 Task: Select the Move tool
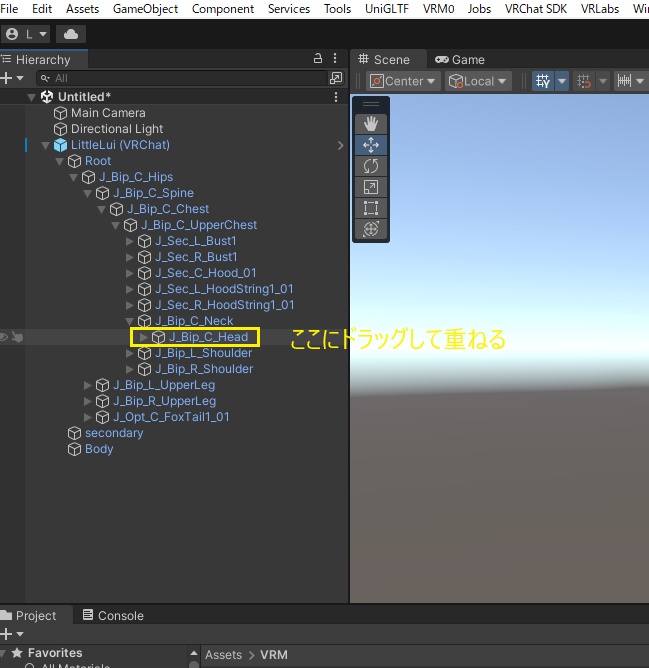[x=371, y=145]
